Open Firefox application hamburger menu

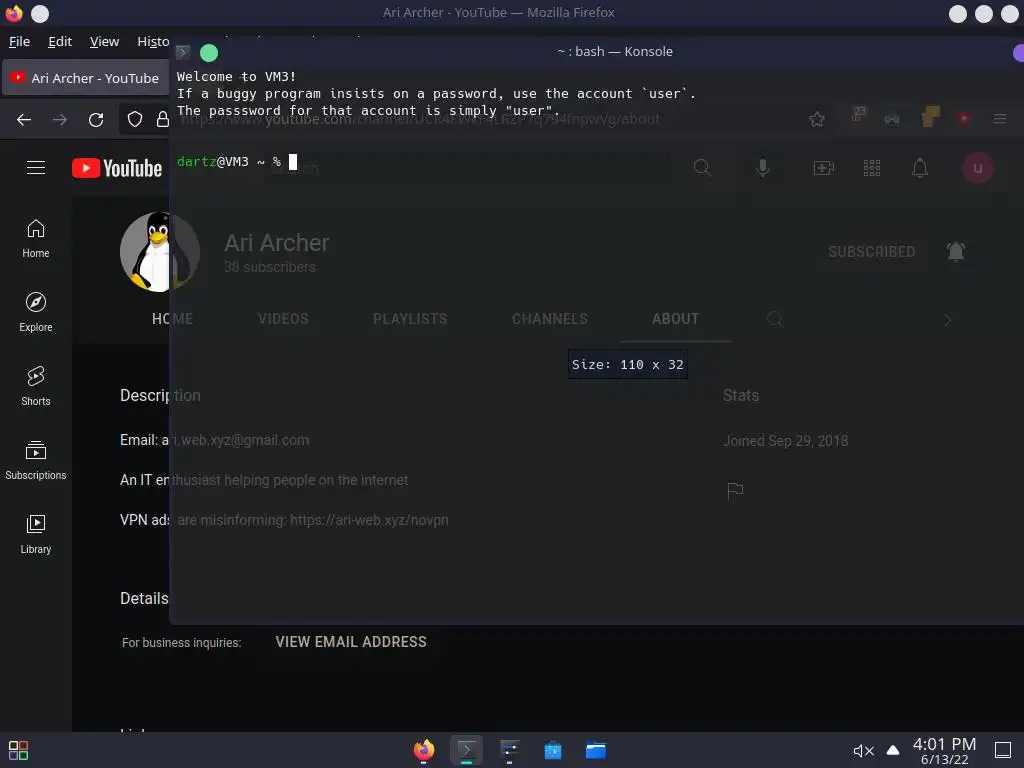(999, 119)
